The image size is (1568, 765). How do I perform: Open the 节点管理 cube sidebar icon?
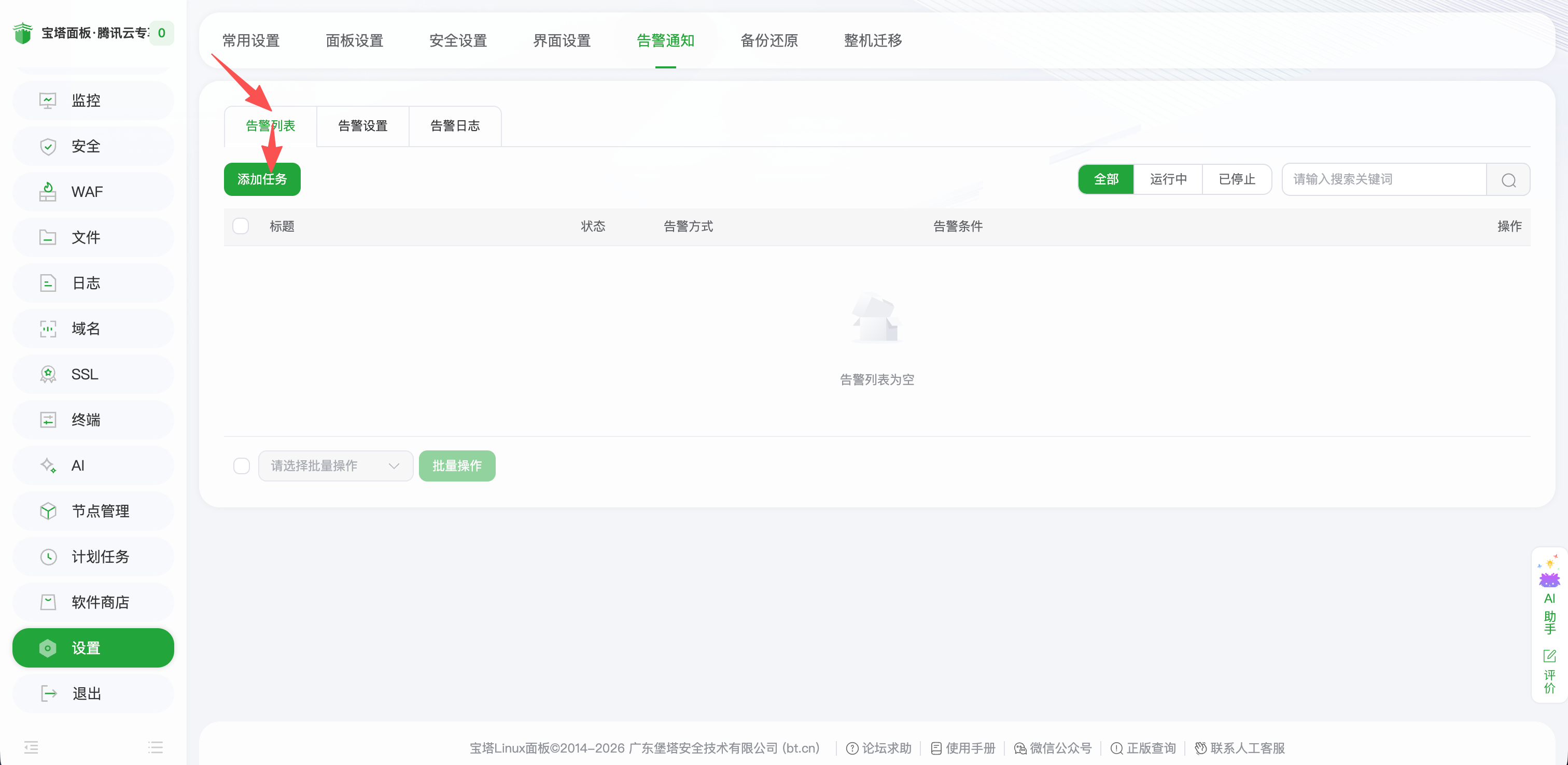coord(48,511)
